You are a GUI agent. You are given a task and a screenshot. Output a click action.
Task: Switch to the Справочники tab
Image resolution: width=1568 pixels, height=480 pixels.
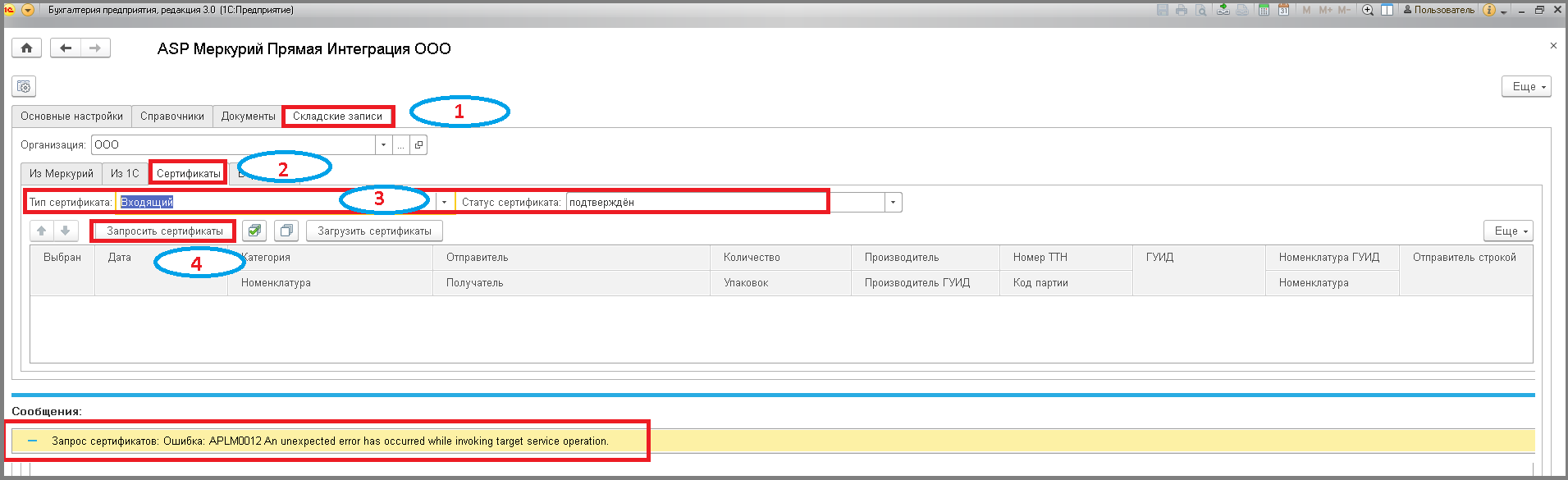click(172, 116)
